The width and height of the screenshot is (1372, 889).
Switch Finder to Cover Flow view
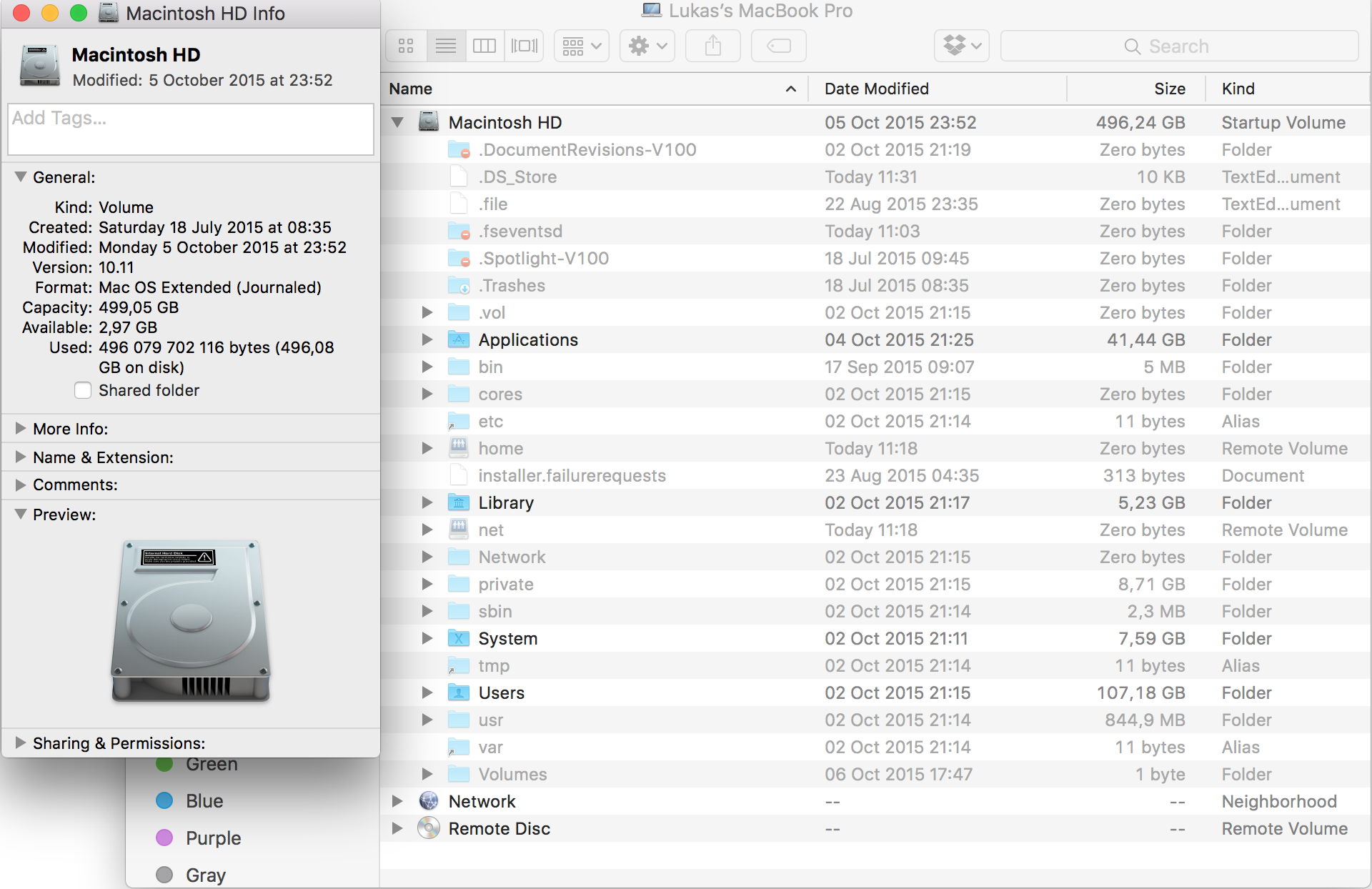(x=525, y=46)
